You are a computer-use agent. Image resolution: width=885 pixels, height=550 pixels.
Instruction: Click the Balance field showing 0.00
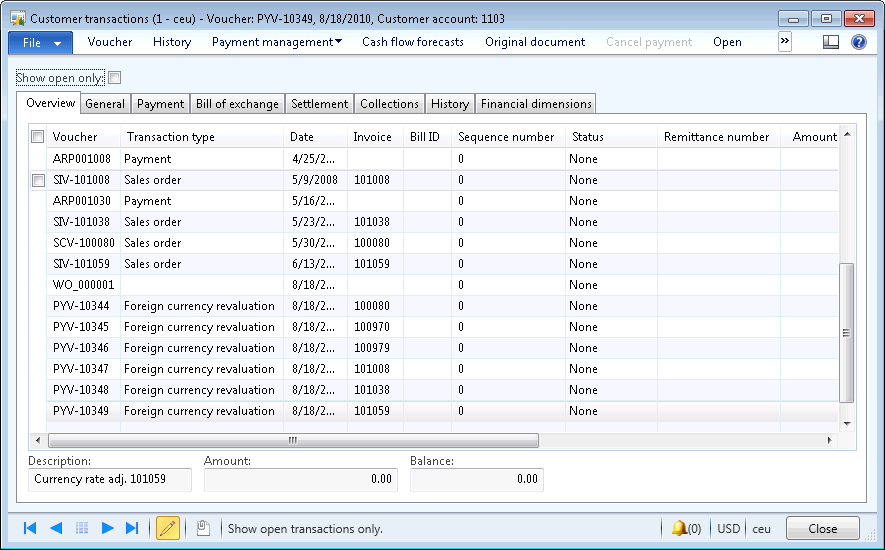477,479
